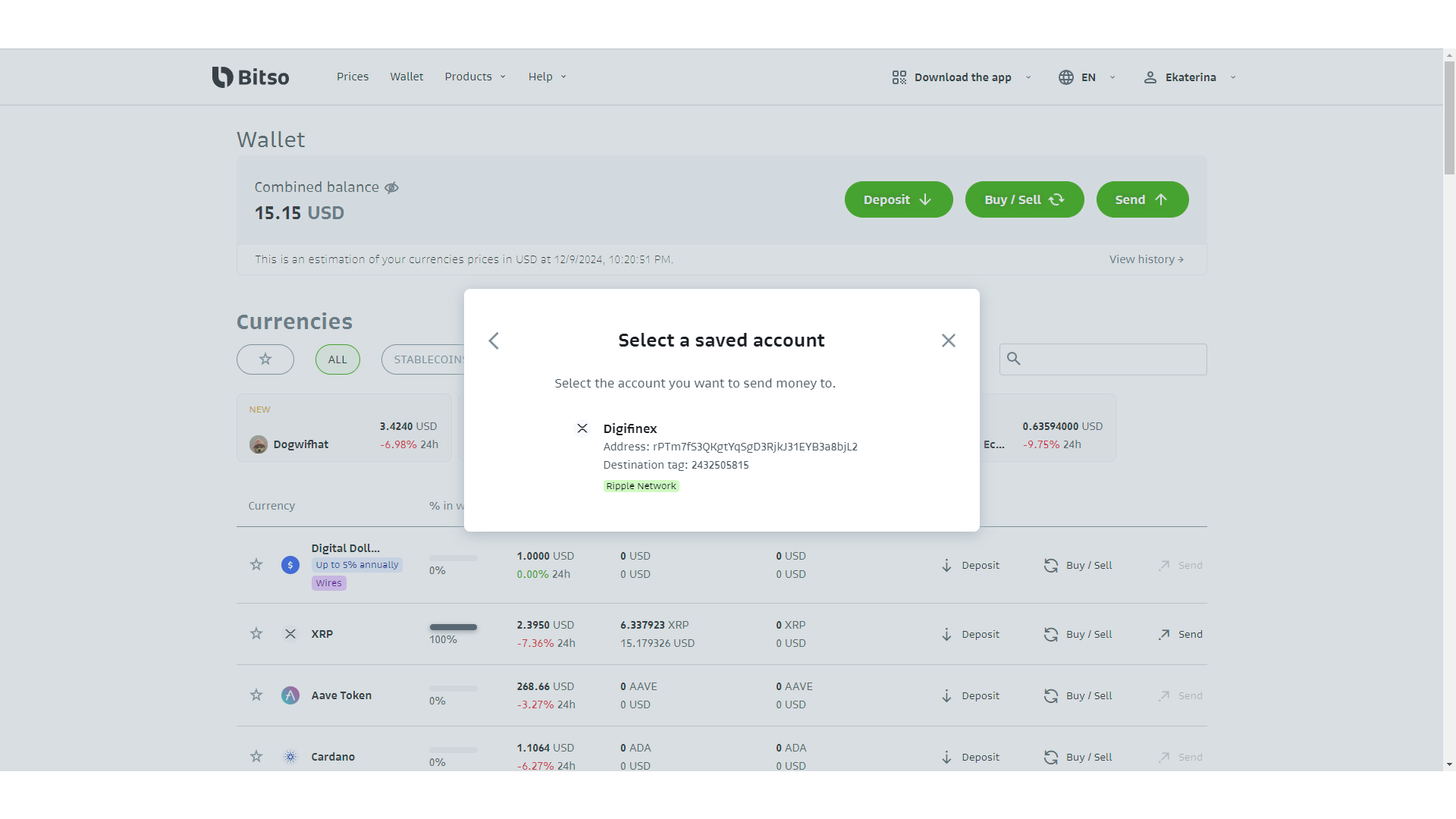Viewport: 1456px width, 819px height.
Task: Click Send arrow icon in Digital Dollar row
Action: pyautogui.click(x=1164, y=566)
